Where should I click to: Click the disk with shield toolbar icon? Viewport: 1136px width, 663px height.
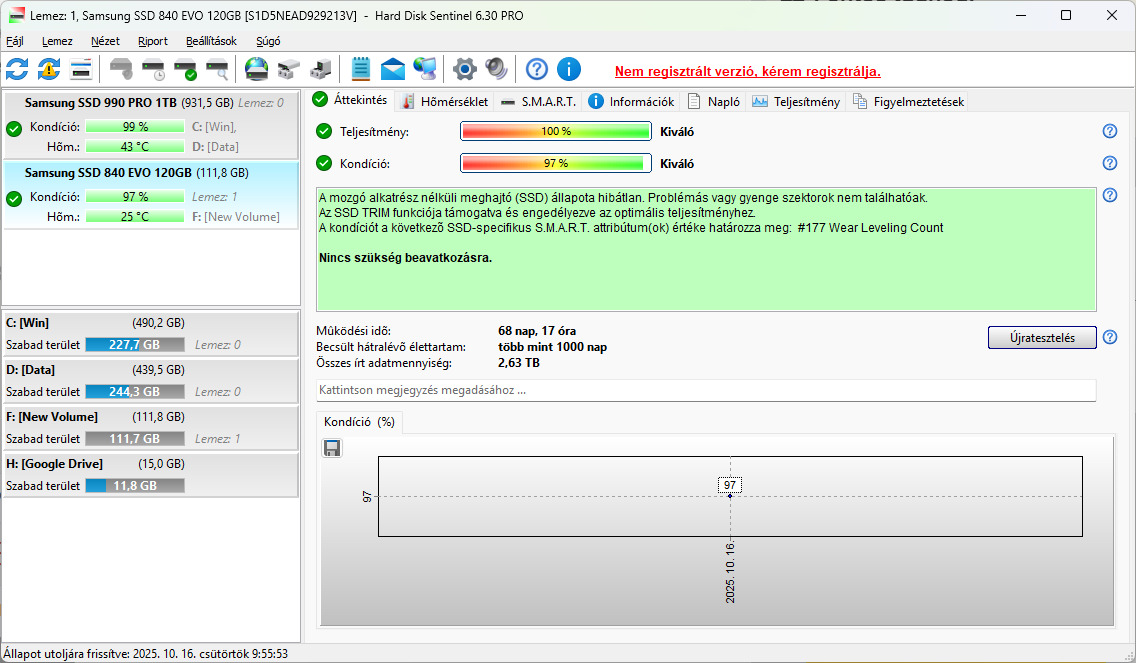tap(121, 70)
